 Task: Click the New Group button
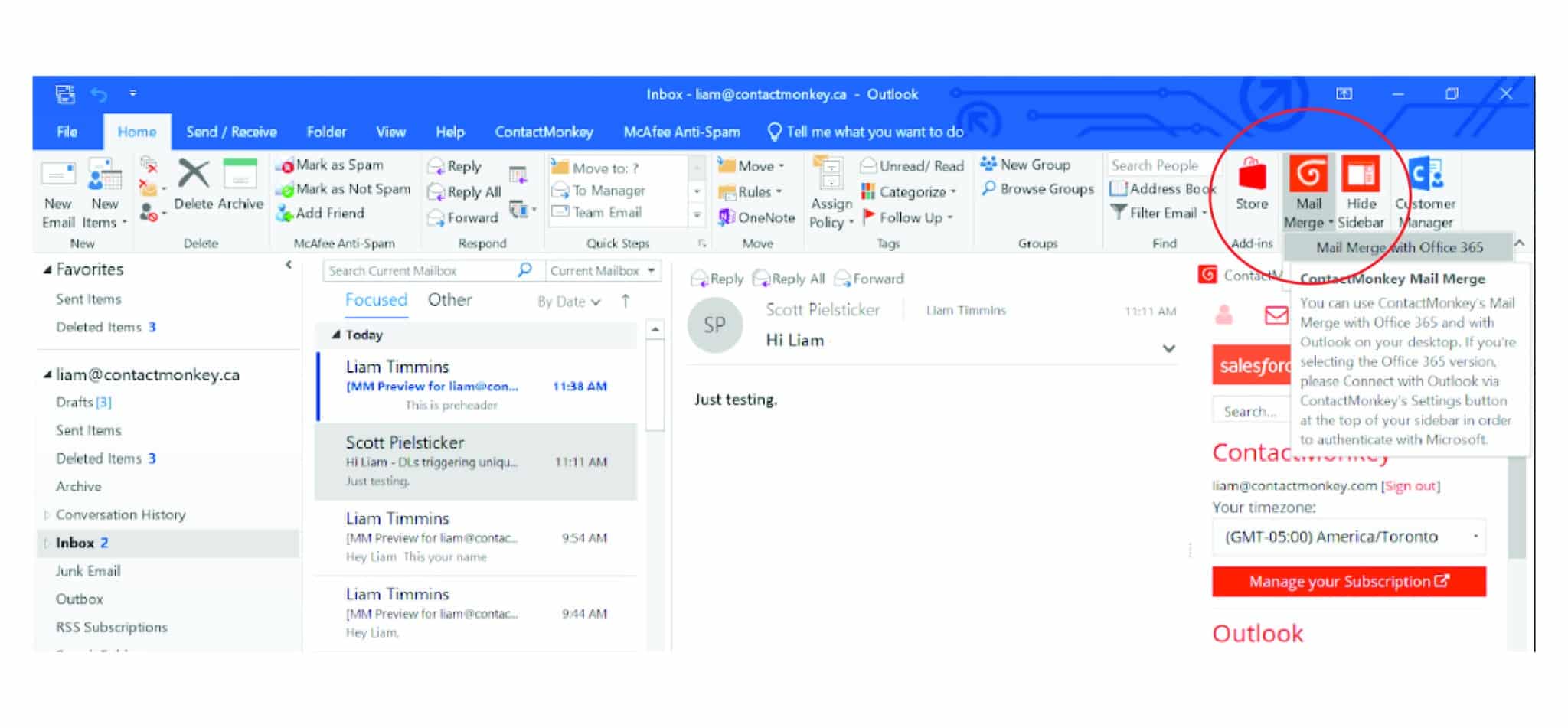pyautogui.click(x=1026, y=165)
